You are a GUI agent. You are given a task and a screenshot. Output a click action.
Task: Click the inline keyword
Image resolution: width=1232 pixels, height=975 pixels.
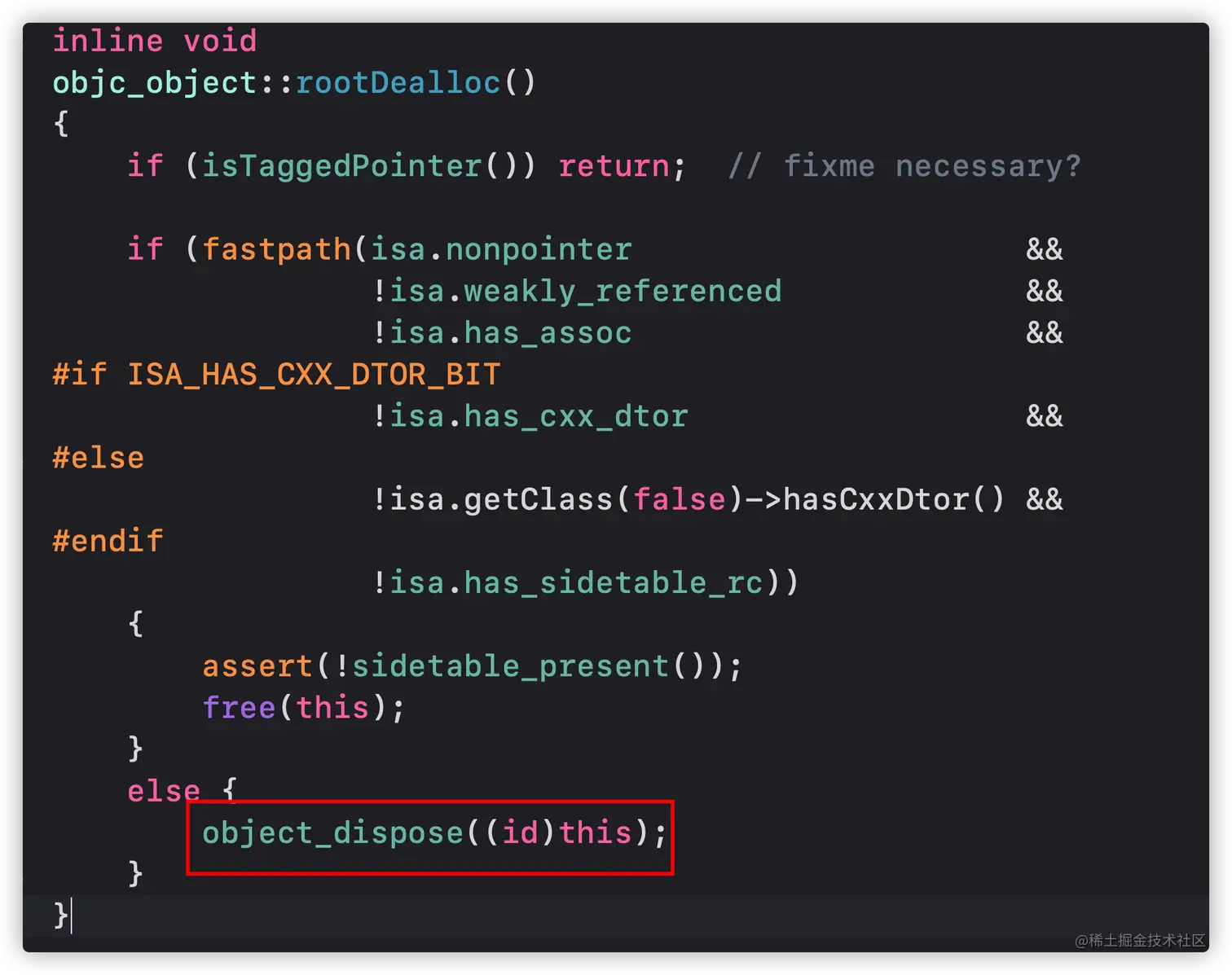tap(108, 41)
